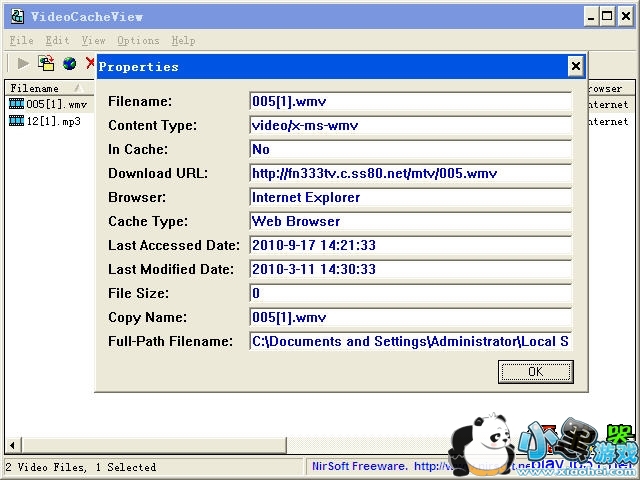Click the NirSoft Freeware link in status bar

pos(420,466)
